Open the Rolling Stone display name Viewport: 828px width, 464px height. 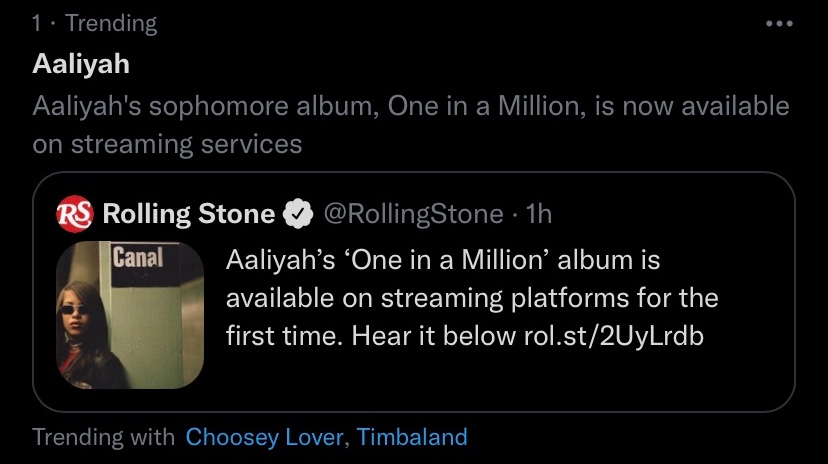[189, 213]
